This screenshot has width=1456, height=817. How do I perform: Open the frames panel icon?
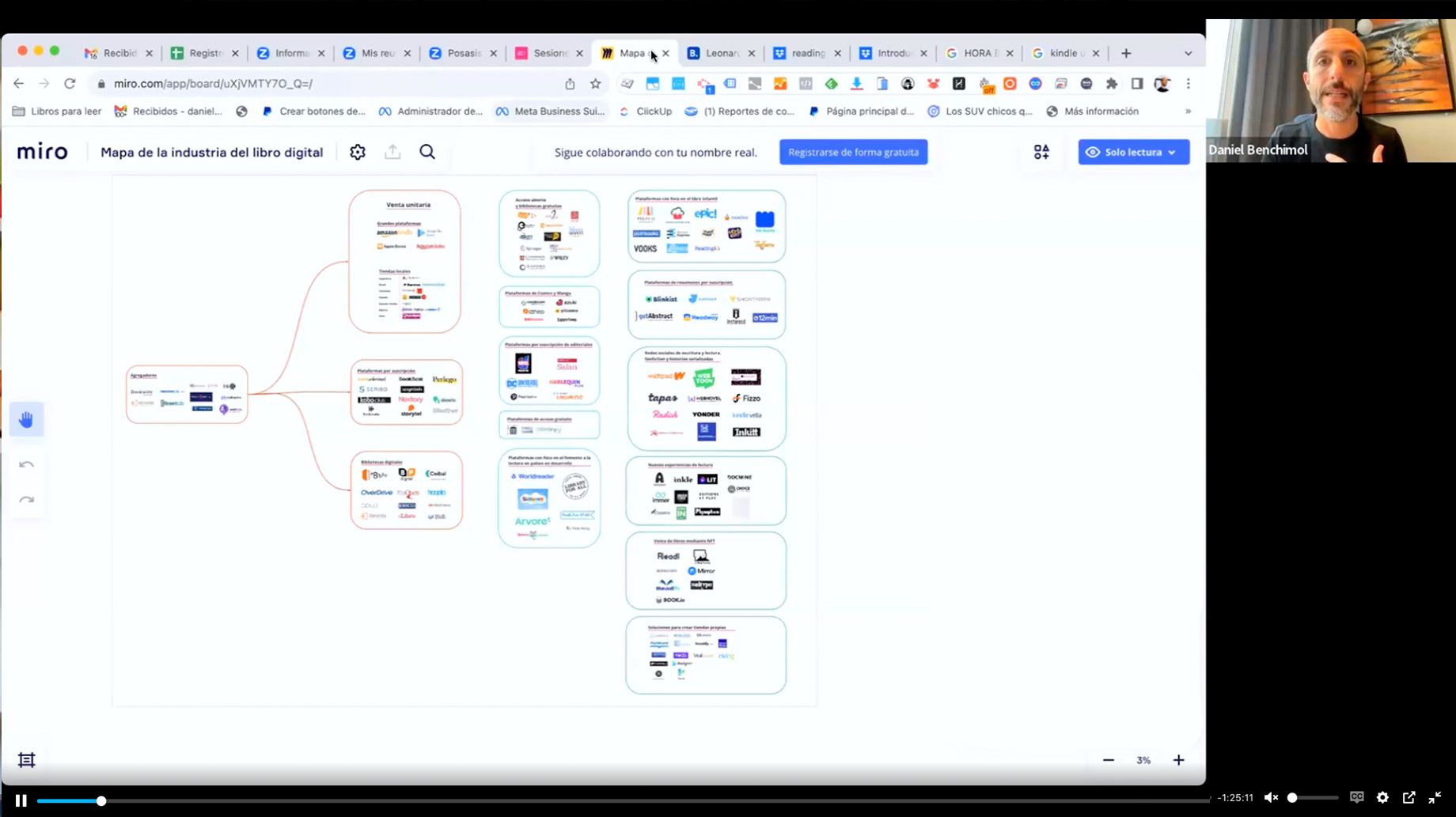(26, 760)
